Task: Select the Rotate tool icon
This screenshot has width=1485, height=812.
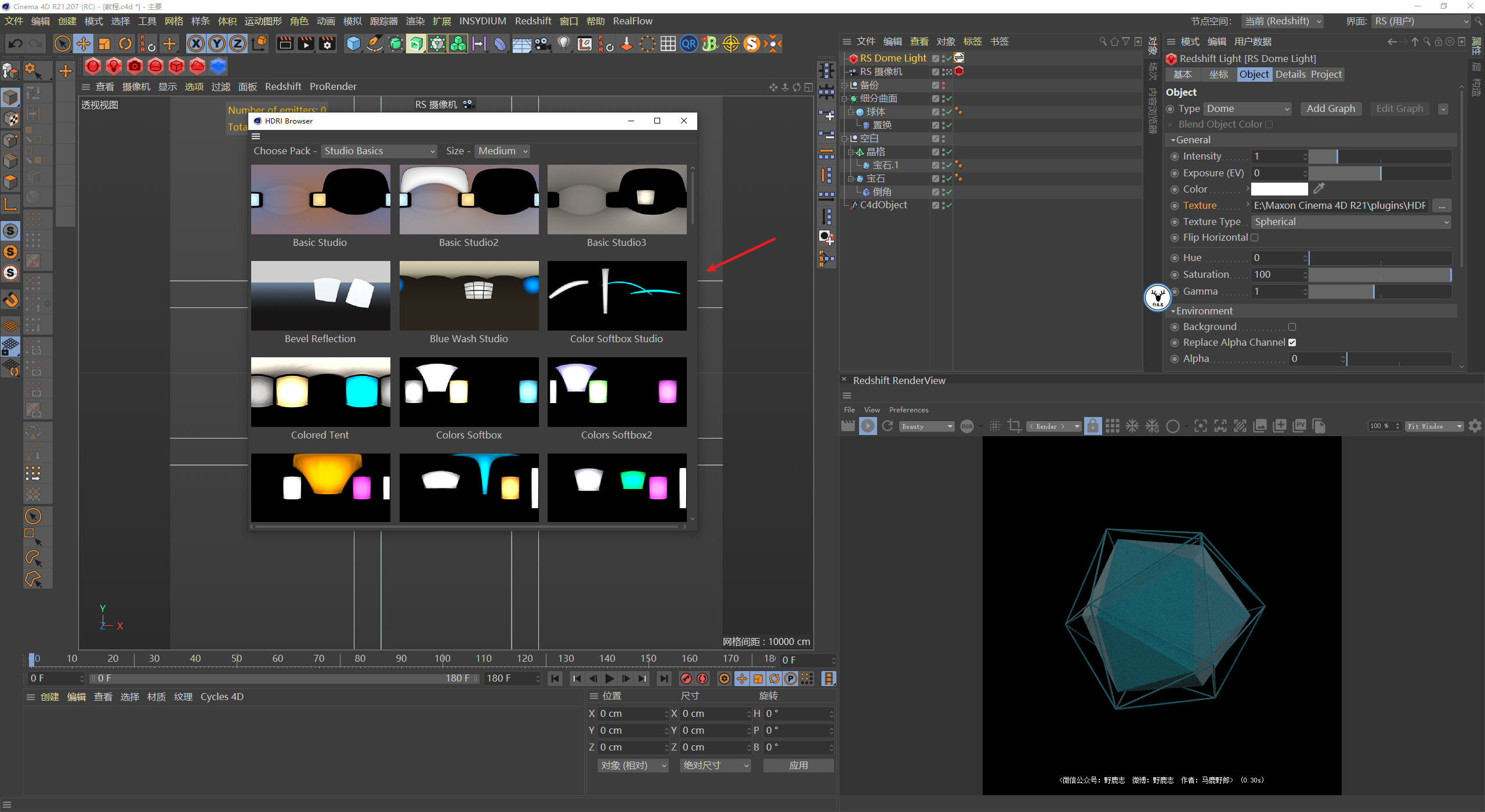Action: [125, 43]
